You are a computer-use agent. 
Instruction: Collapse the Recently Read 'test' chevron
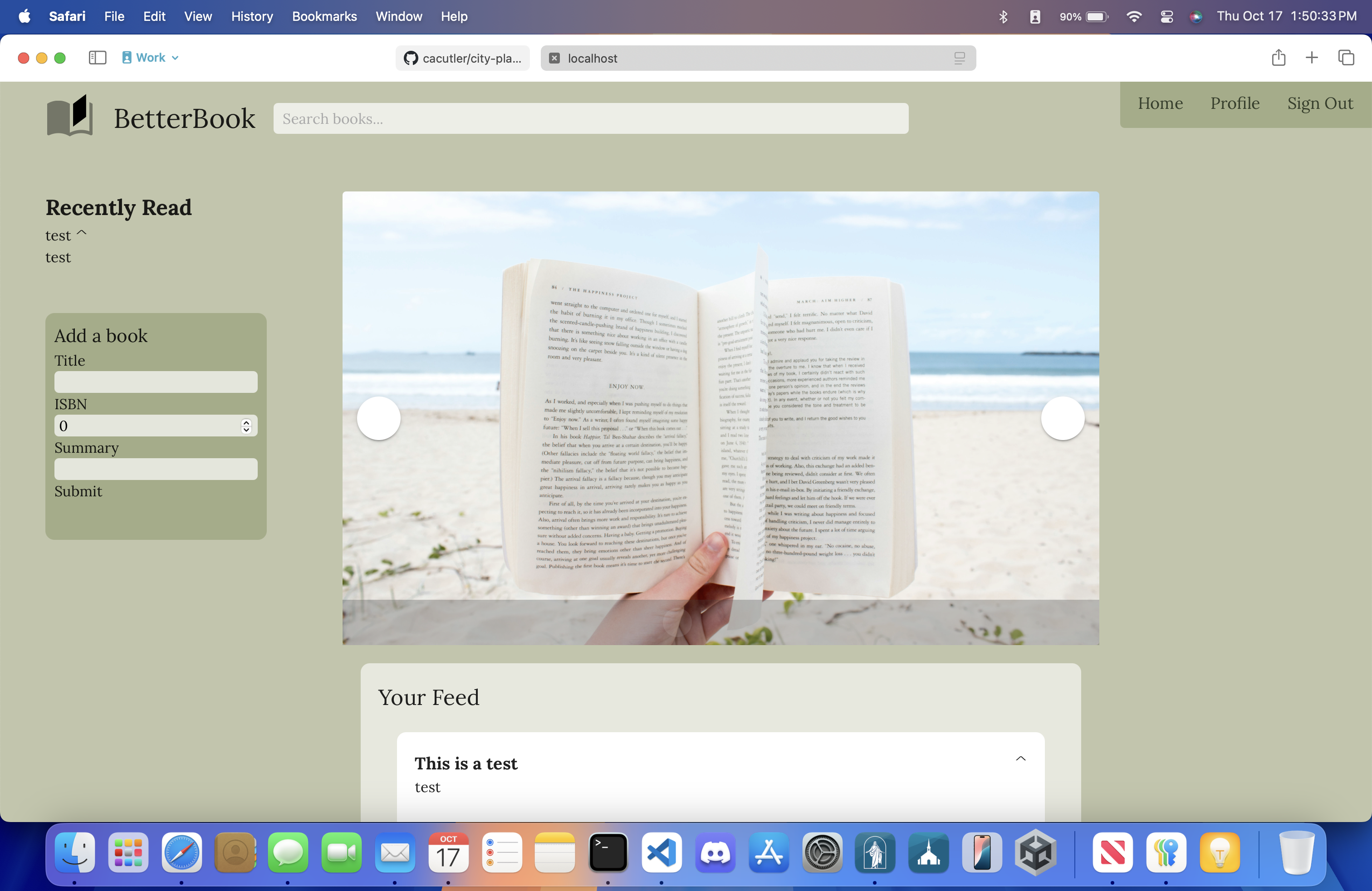point(82,233)
